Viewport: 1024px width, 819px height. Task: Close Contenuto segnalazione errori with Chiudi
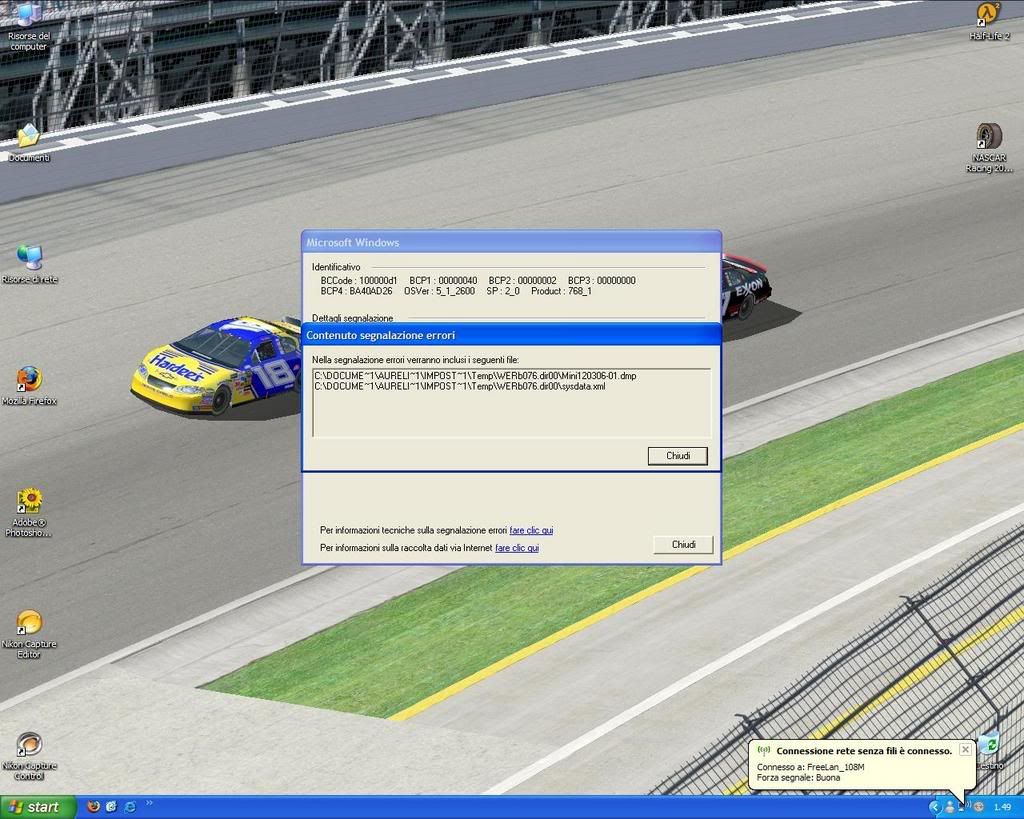[x=678, y=456]
